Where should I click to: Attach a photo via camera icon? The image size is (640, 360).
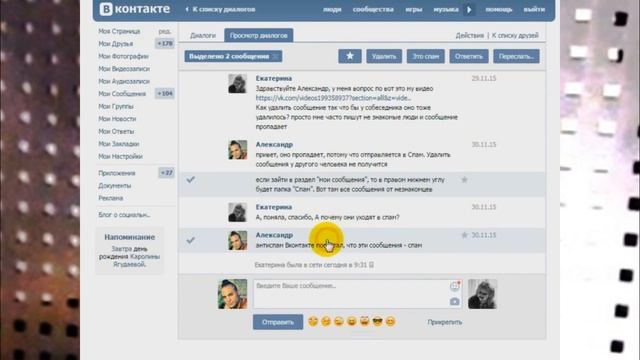pos(454,302)
